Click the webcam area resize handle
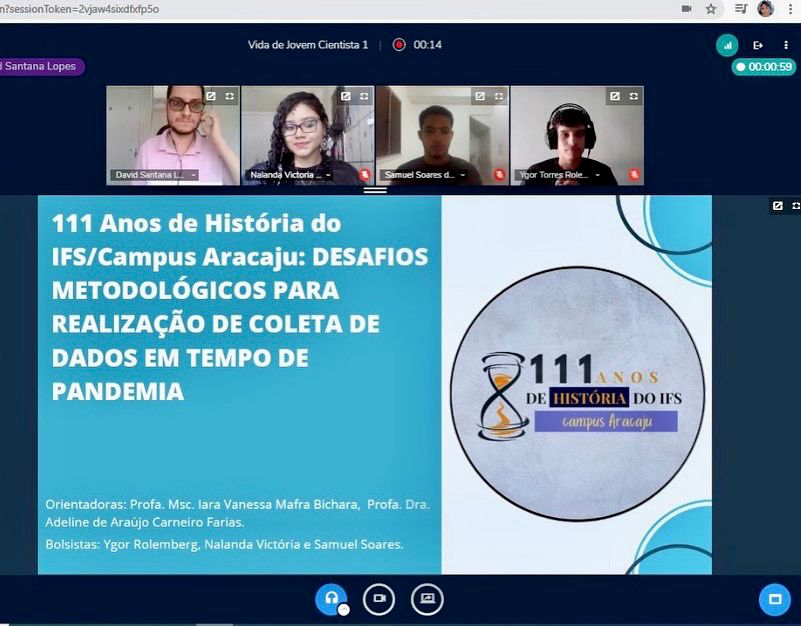801x626 pixels. coord(375,189)
